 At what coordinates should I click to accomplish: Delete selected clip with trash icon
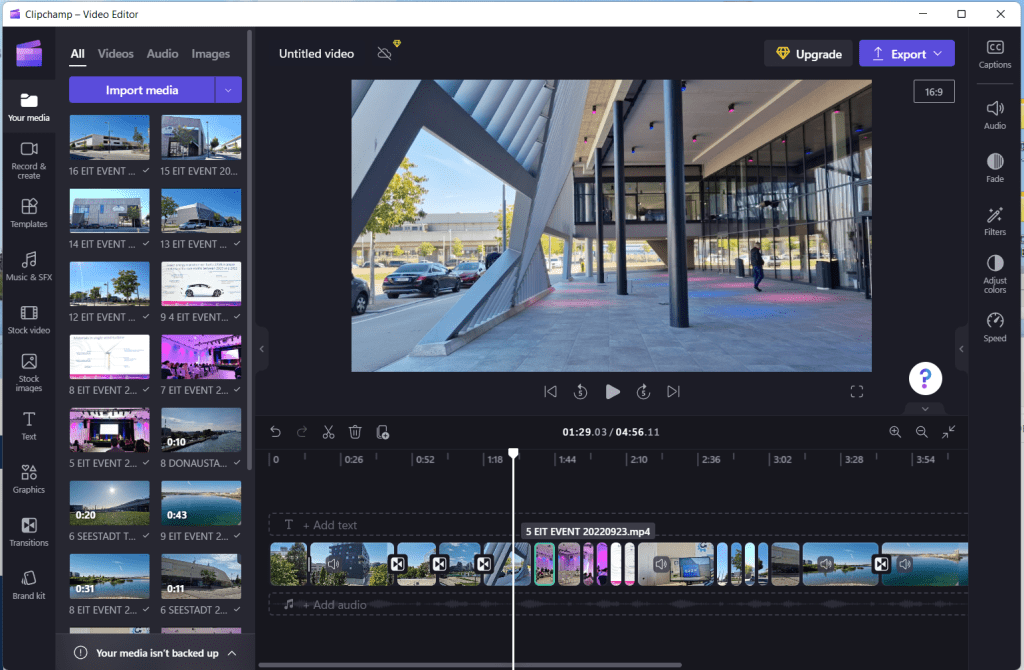355,432
